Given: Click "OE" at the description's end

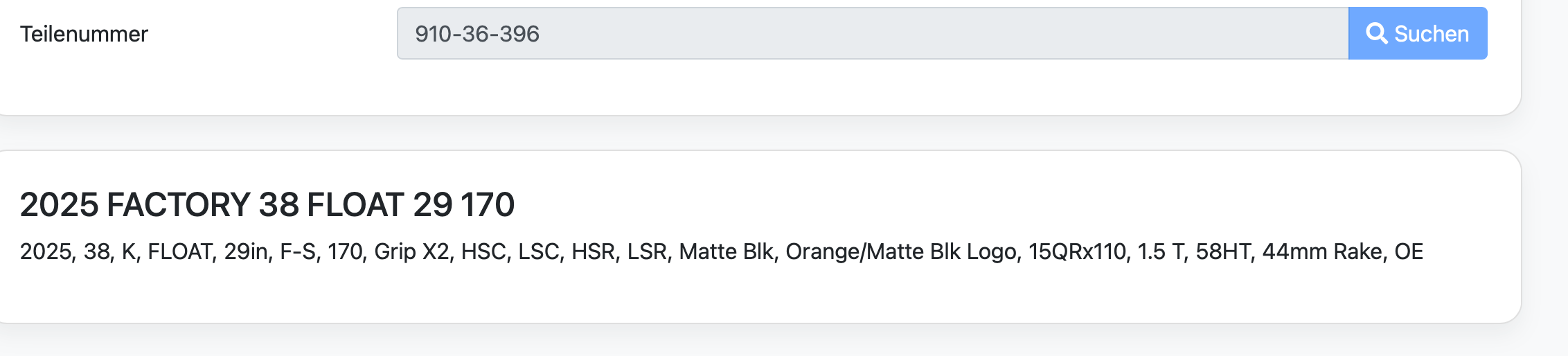Looking at the screenshot, I should [1409, 251].
